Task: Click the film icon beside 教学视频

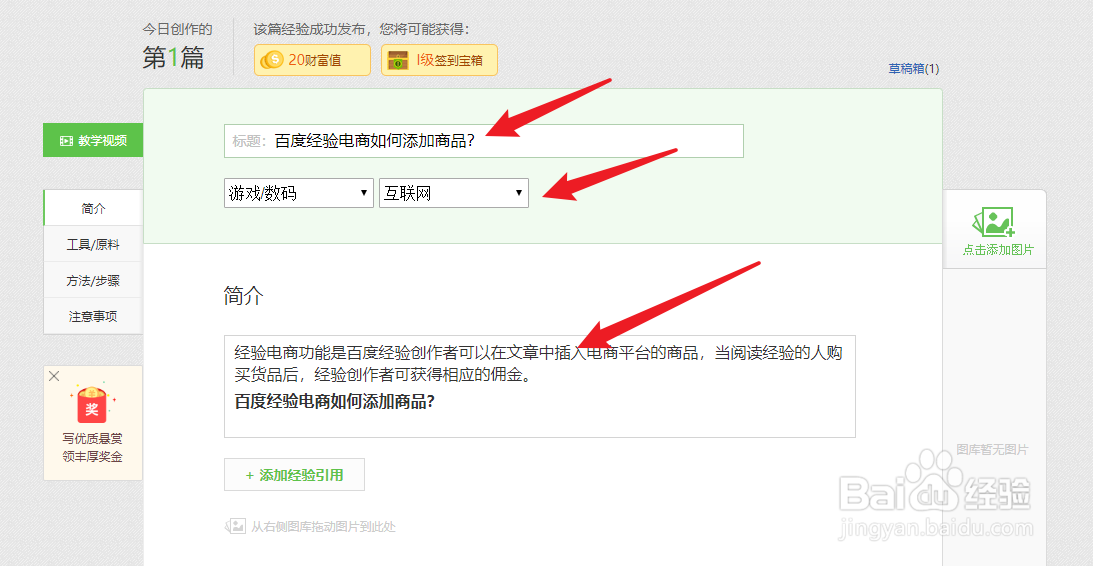Action: coord(66,141)
